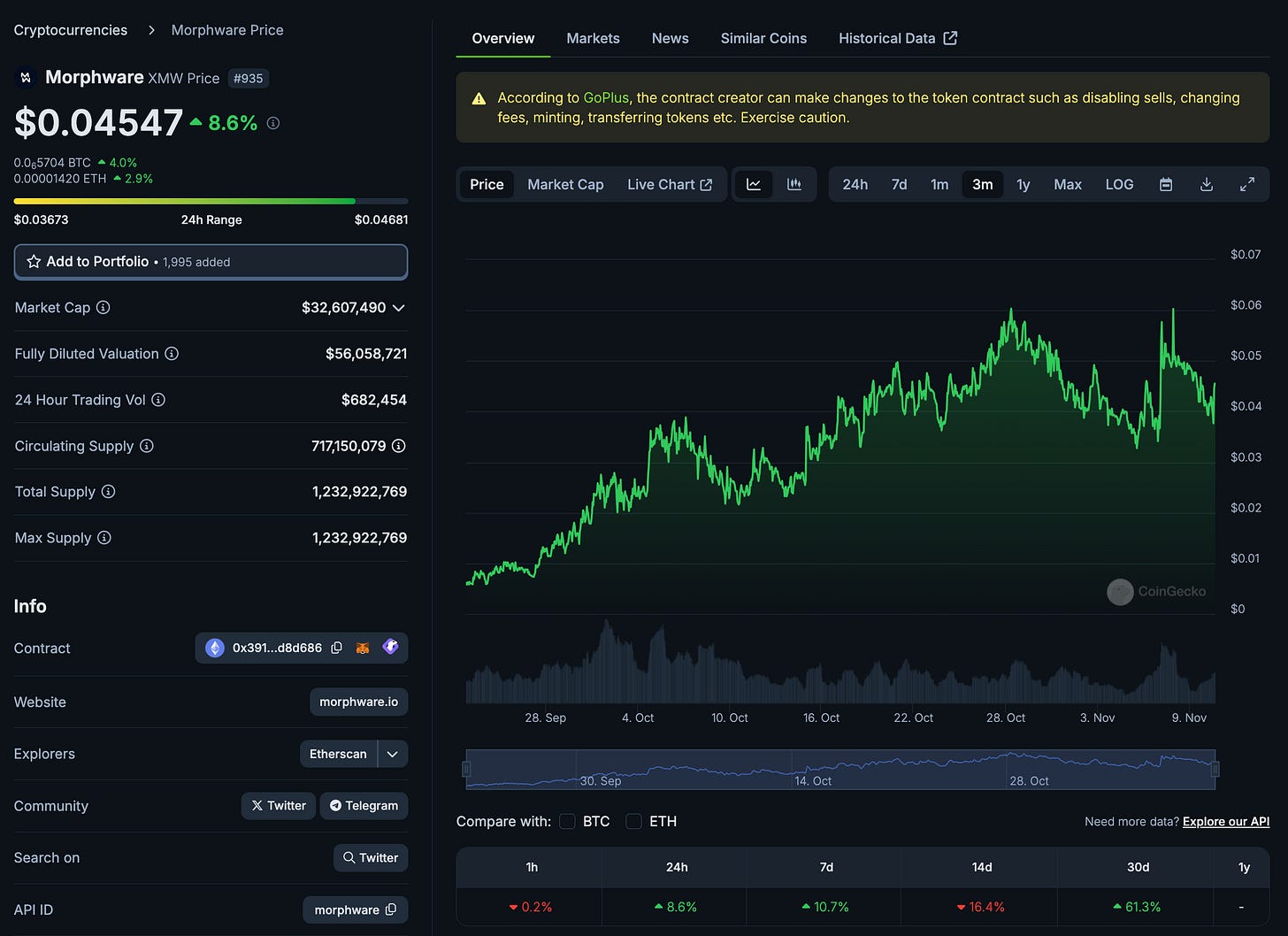Click the Max Supply info icon

click(103, 537)
